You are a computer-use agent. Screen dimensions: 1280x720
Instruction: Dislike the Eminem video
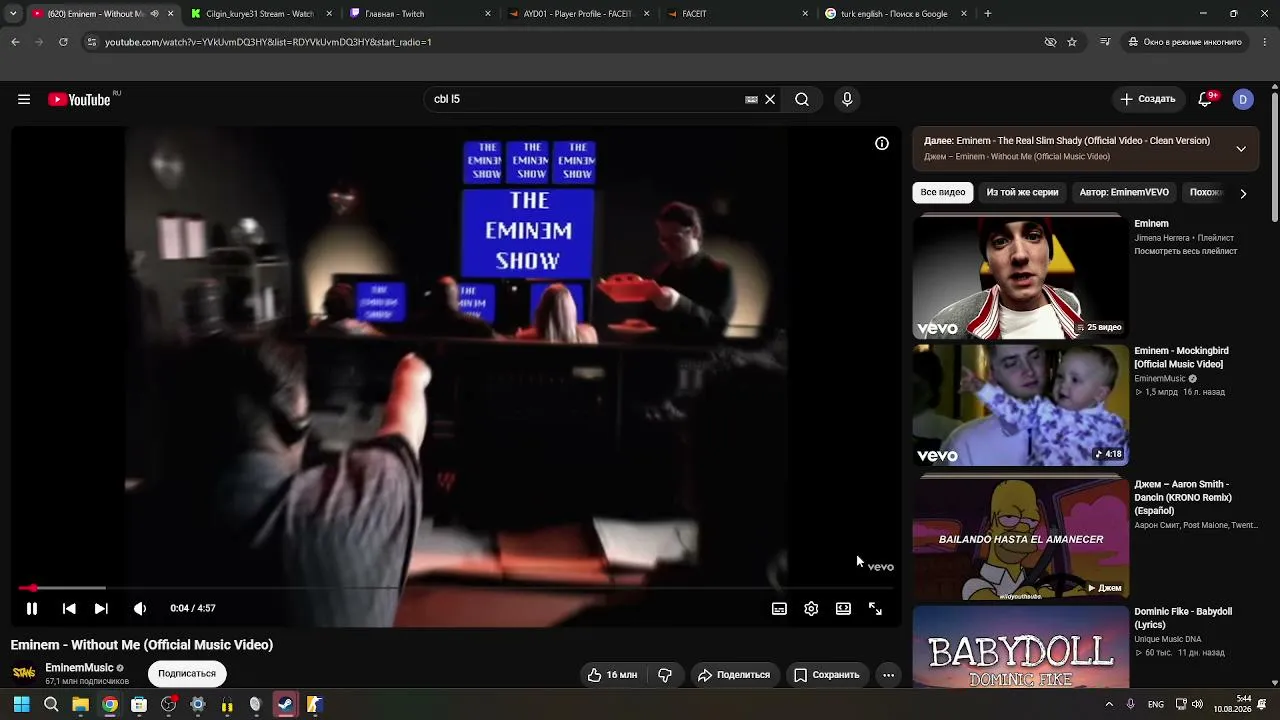[x=665, y=675]
